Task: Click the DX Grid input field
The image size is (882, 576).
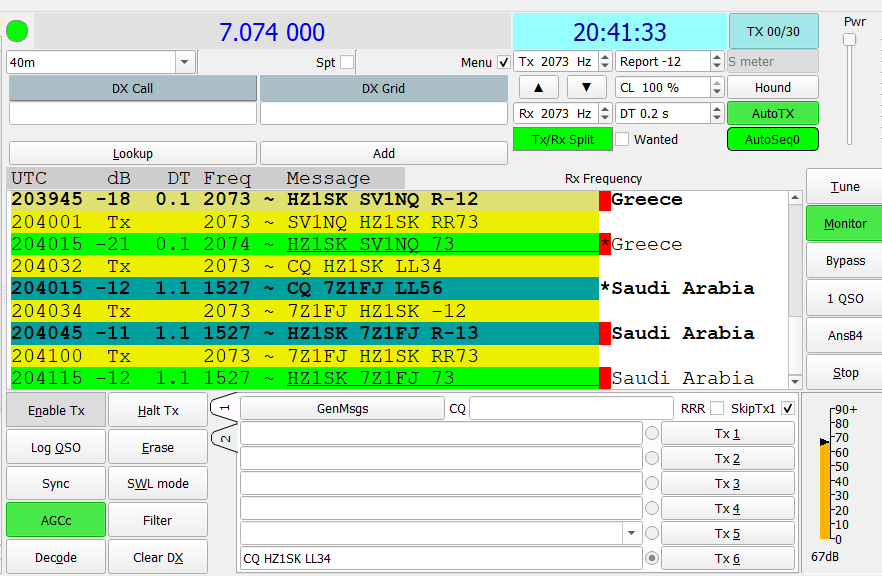Action: click(384, 113)
